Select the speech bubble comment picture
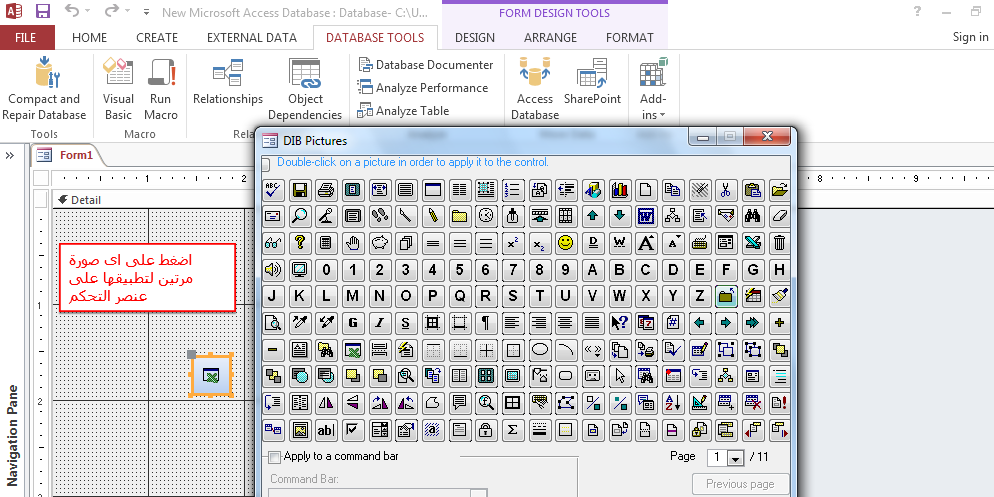Image resolution: width=994 pixels, height=497 pixels. [x=459, y=403]
